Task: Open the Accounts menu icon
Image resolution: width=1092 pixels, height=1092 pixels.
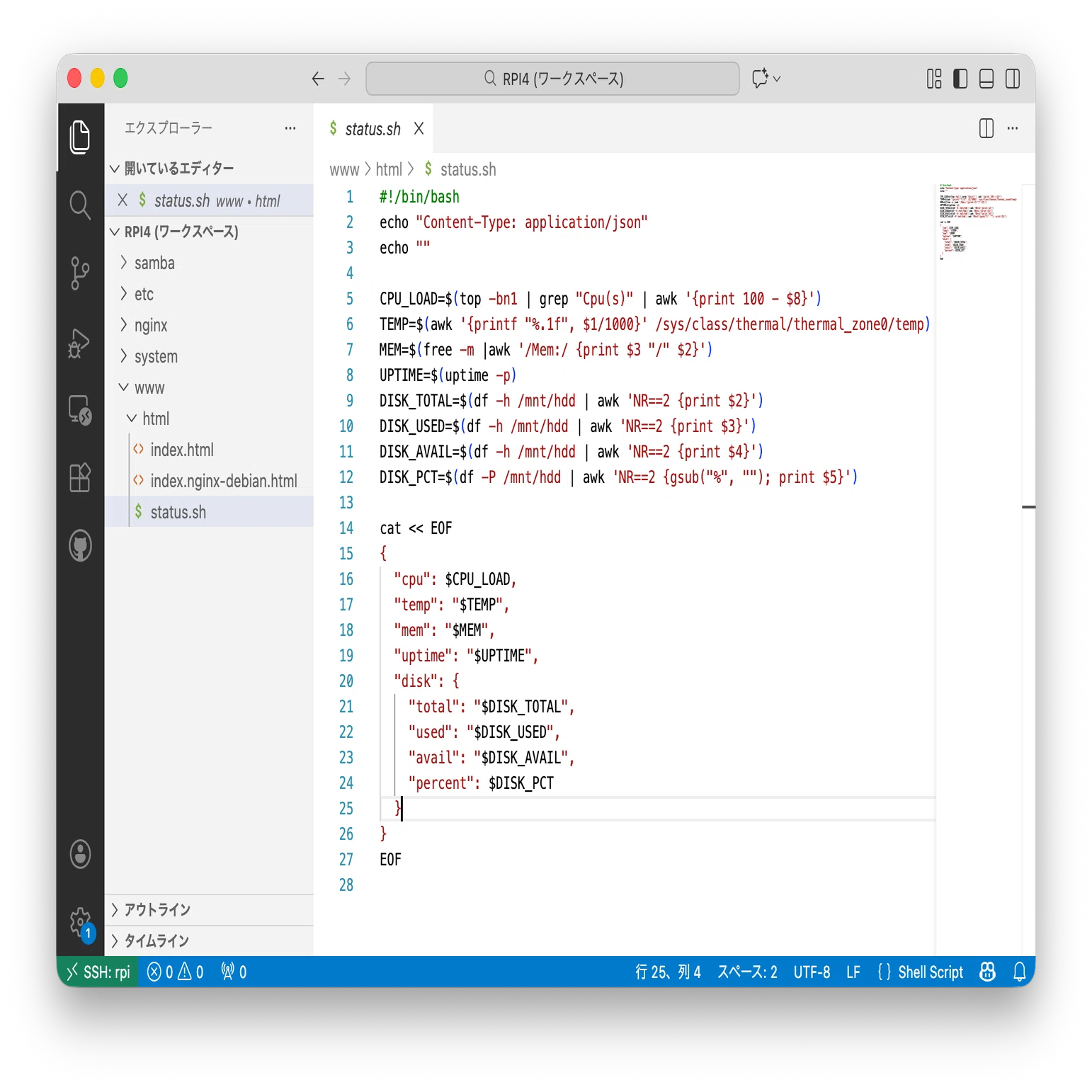Action: tap(80, 854)
